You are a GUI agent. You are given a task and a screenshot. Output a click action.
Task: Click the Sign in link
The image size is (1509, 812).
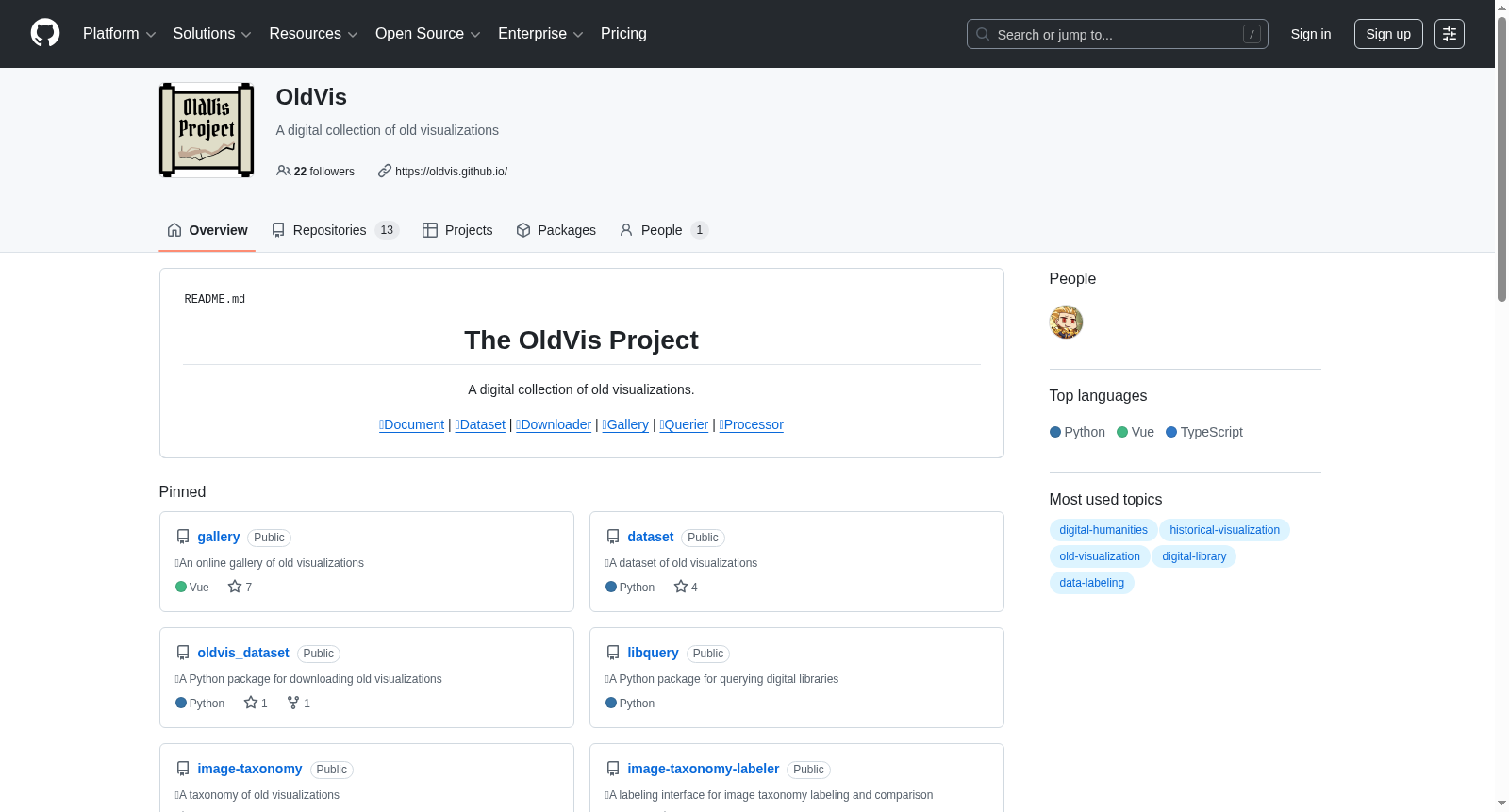click(x=1311, y=34)
